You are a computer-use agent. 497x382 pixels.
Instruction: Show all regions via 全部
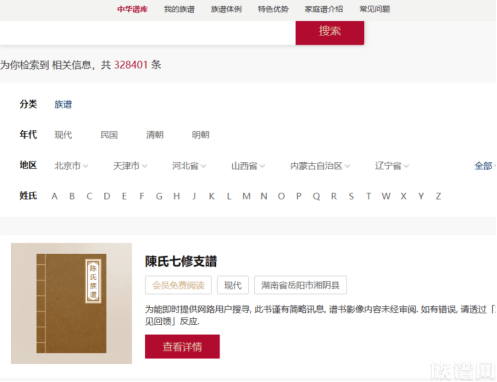point(485,166)
